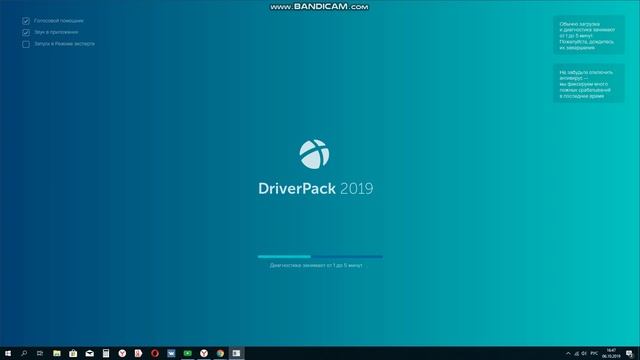
Task: Expand hidden system tray icons chevron
Action: 568,353
